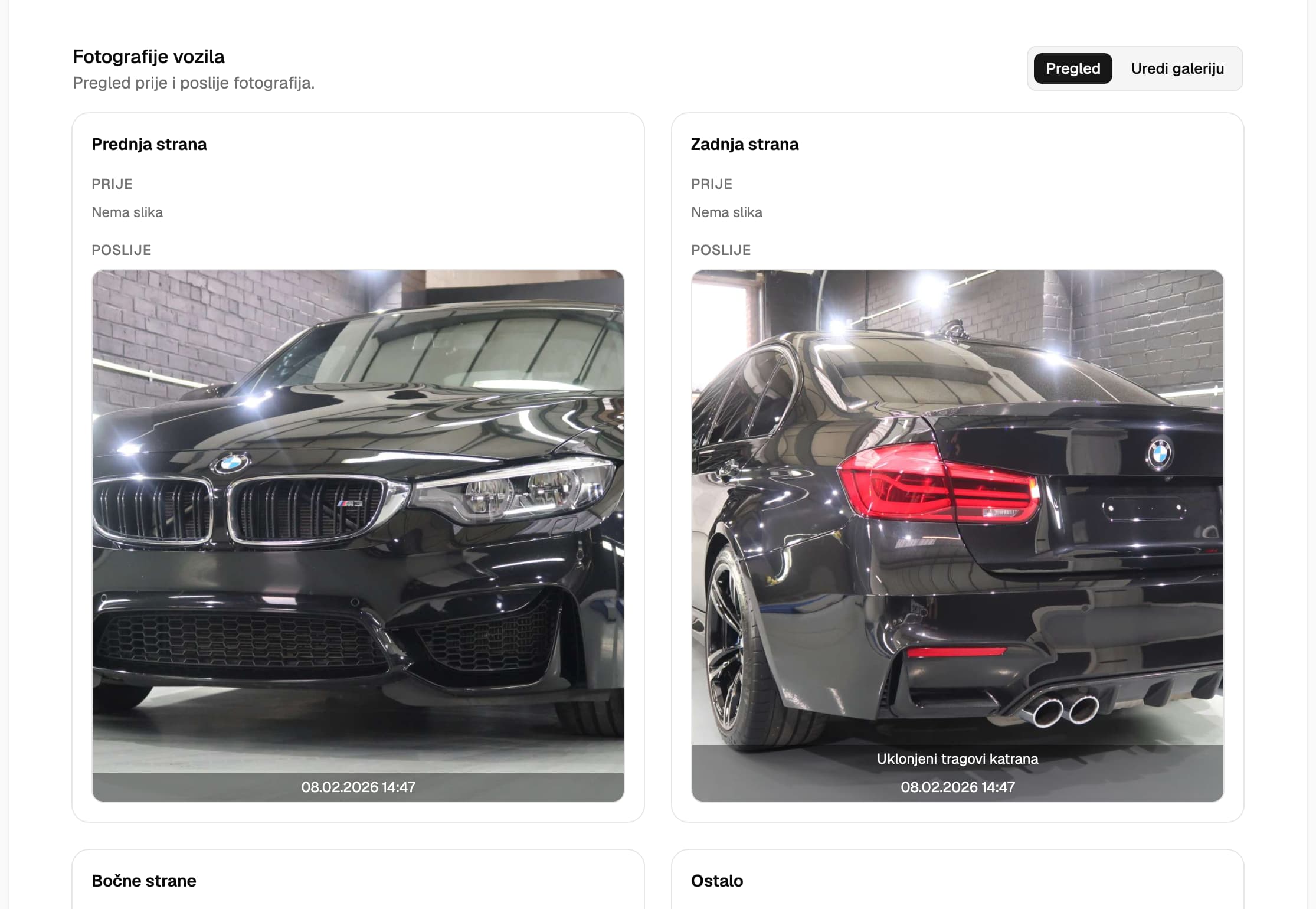1316x909 pixels.
Task: Click the PRIJE label under Prednja strana
Action: (112, 184)
